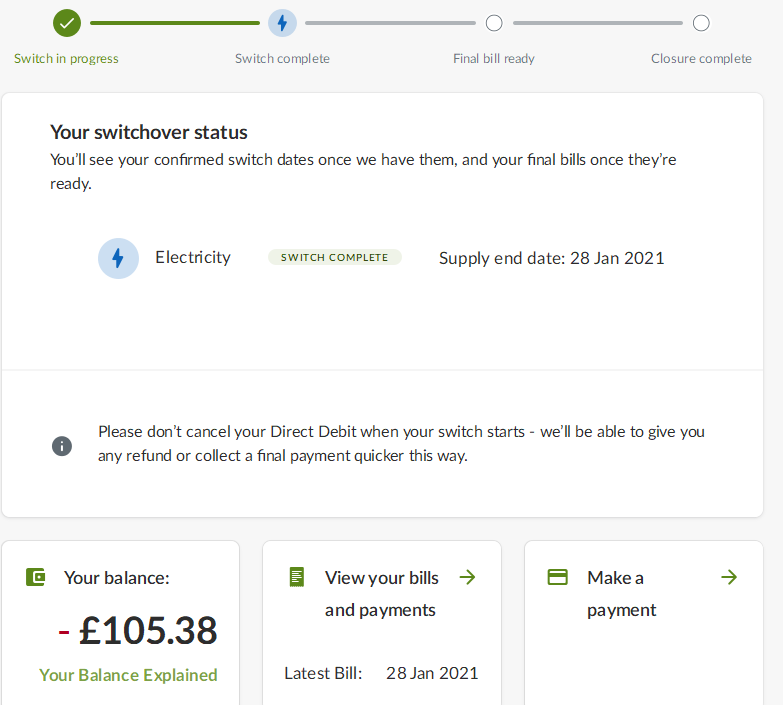The height and width of the screenshot is (705, 783).
Task: Click the 'Switch complete' step label
Action: 283,59
